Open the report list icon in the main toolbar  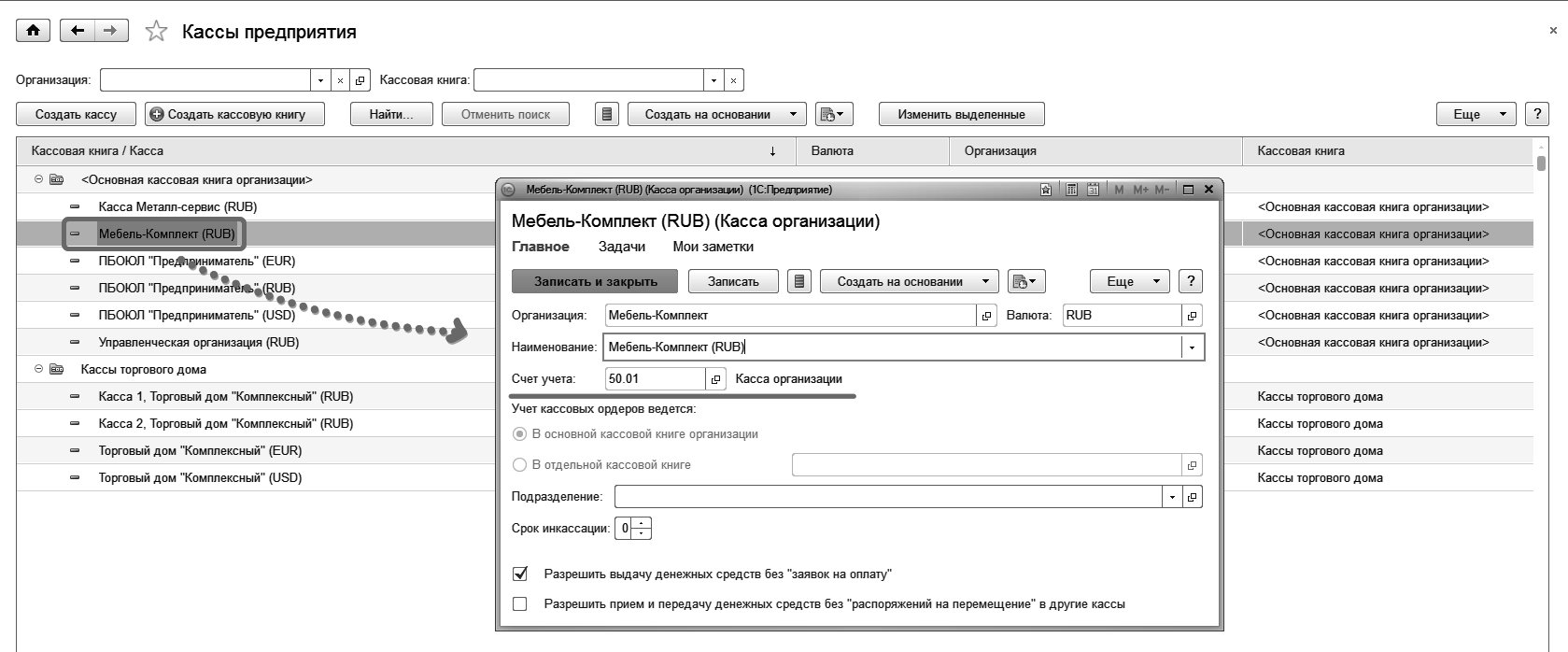click(x=607, y=114)
